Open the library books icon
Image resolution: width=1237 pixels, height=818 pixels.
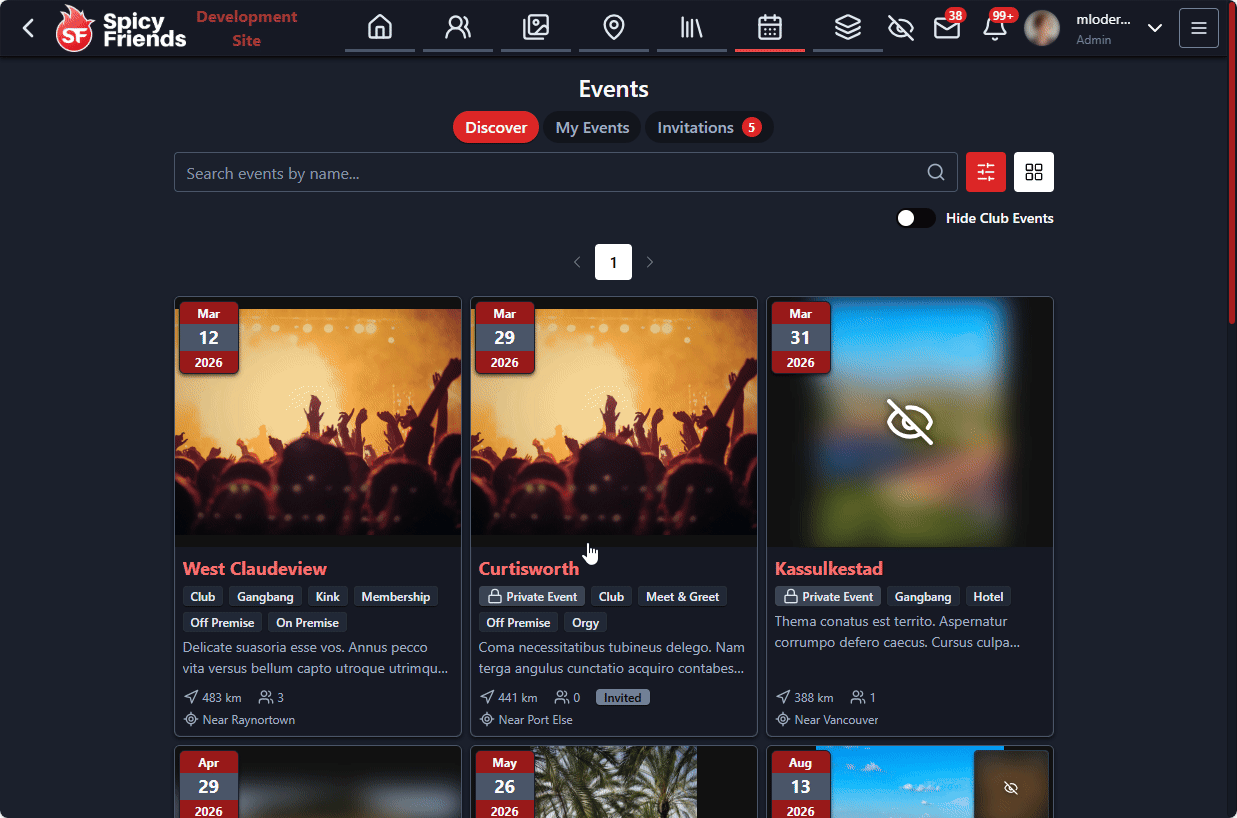pos(692,27)
